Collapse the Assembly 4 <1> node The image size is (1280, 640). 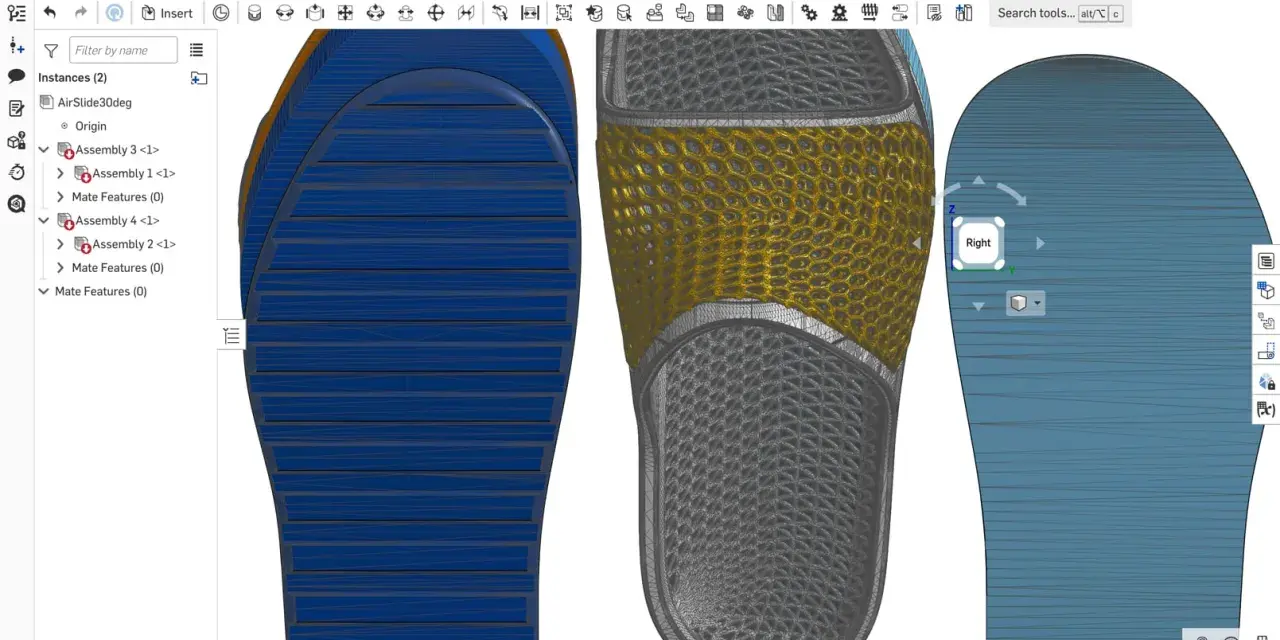click(x=44, y=220)
